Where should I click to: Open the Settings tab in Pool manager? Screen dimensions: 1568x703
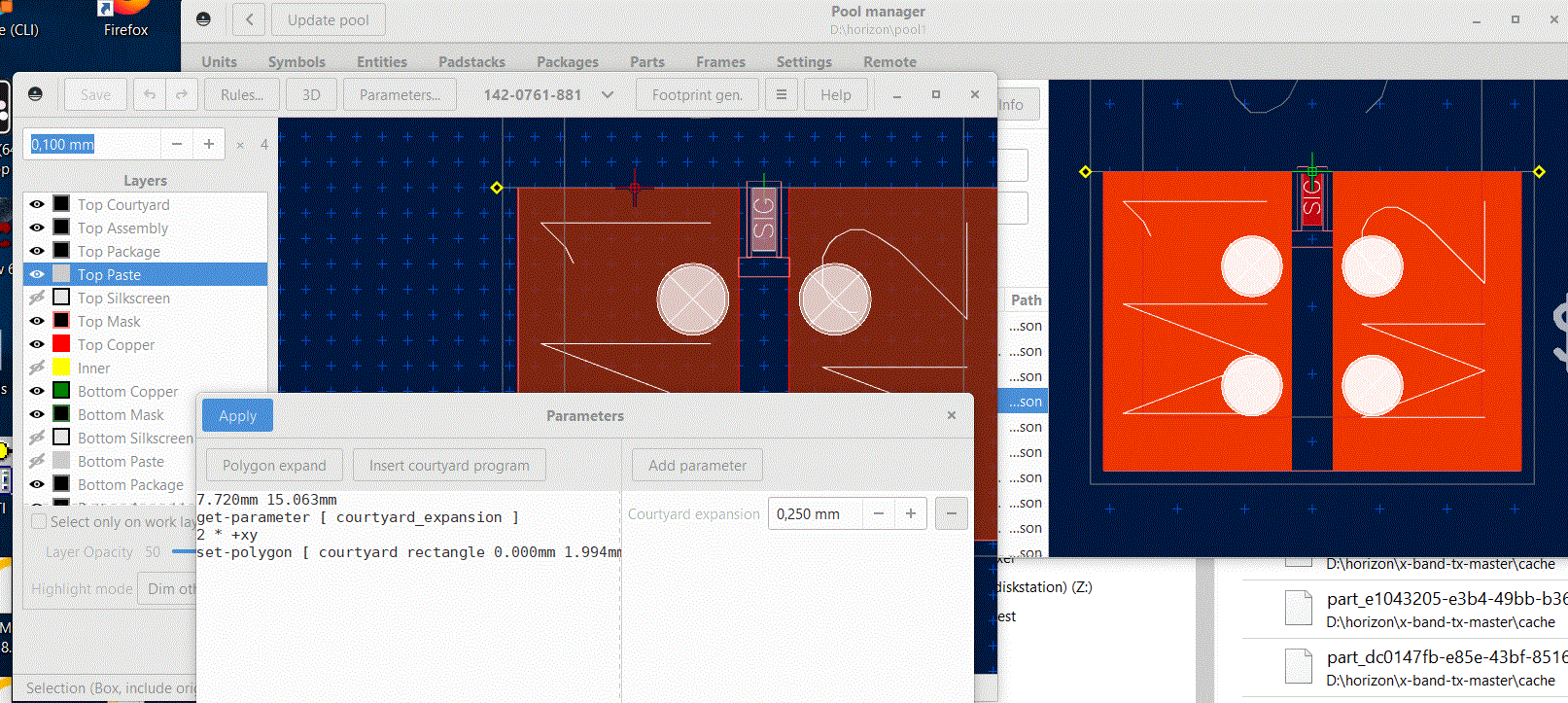coord(804,61)
